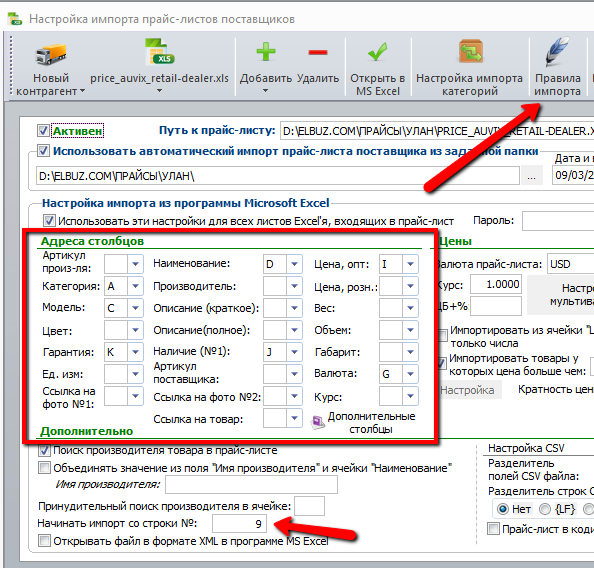The image size is (594, 568).
Task: Open the Гарантия column dropdown
Action: 135,352
